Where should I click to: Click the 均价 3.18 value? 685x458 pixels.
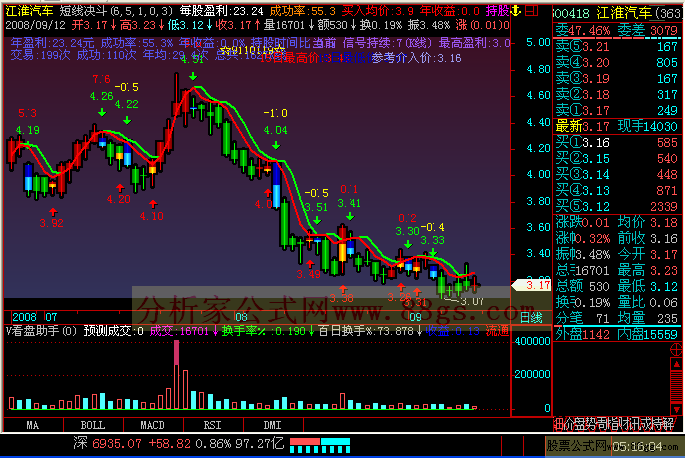[x=647, y=222]
